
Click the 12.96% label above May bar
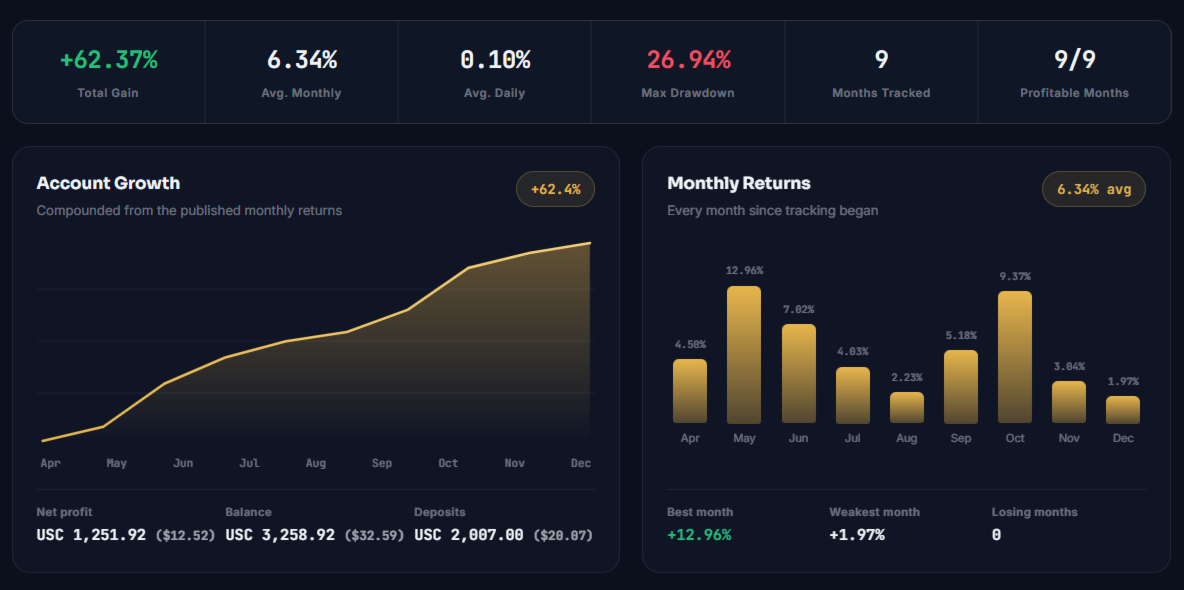[745, 270]
